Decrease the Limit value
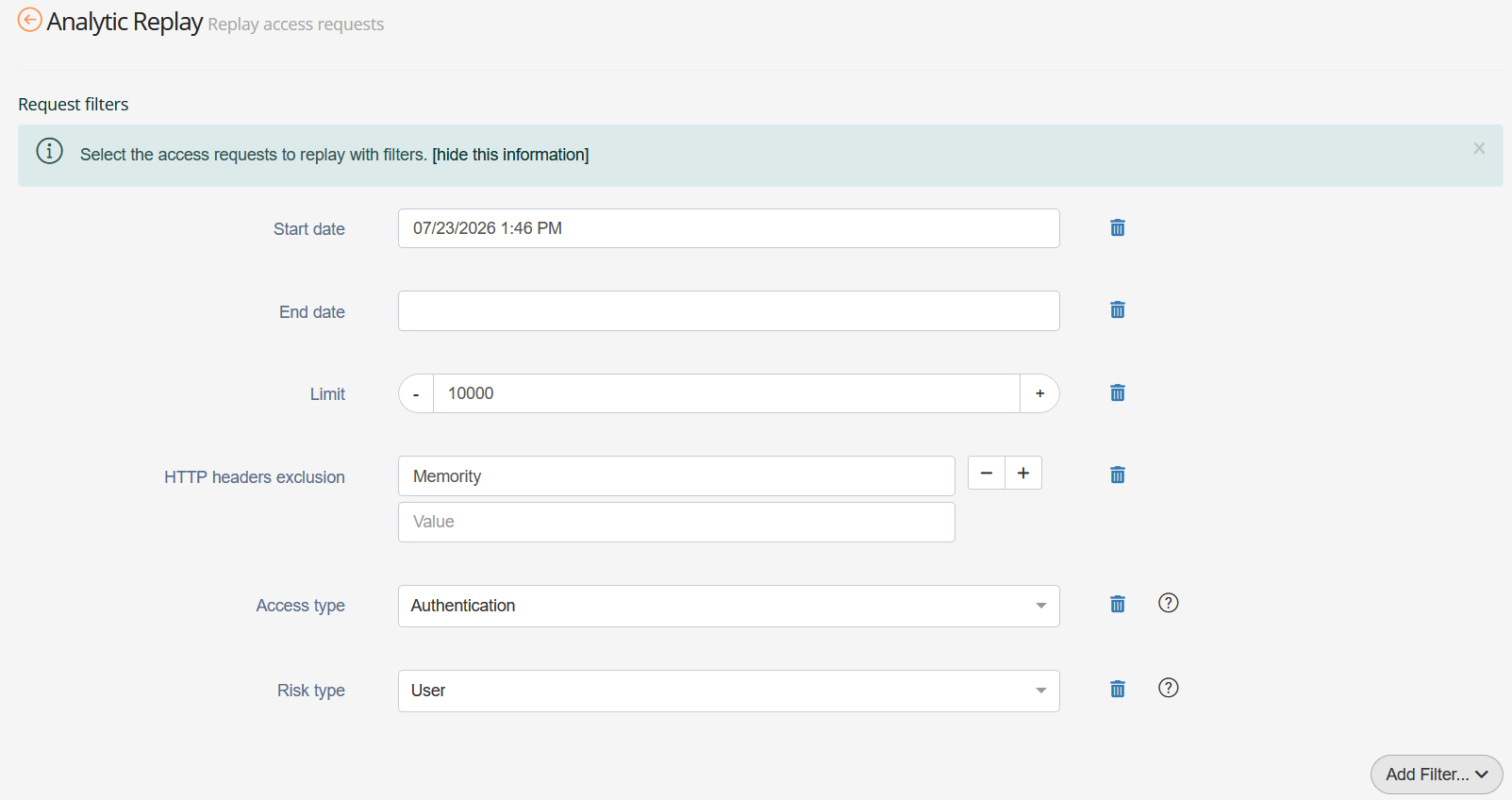The image size is (1512, 800). (x=416, y=393)
